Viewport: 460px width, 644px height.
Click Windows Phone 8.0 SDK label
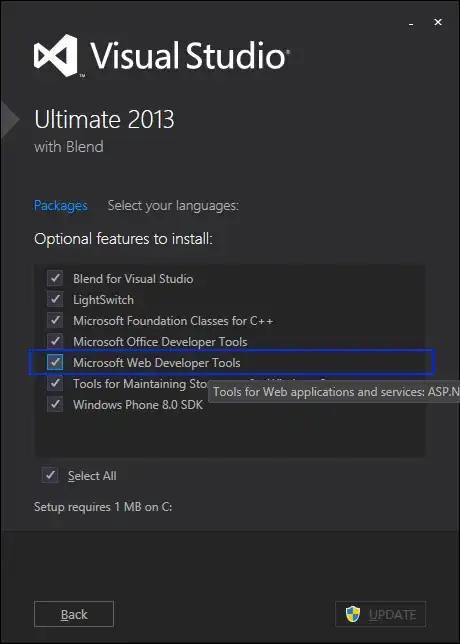[138, 405]
